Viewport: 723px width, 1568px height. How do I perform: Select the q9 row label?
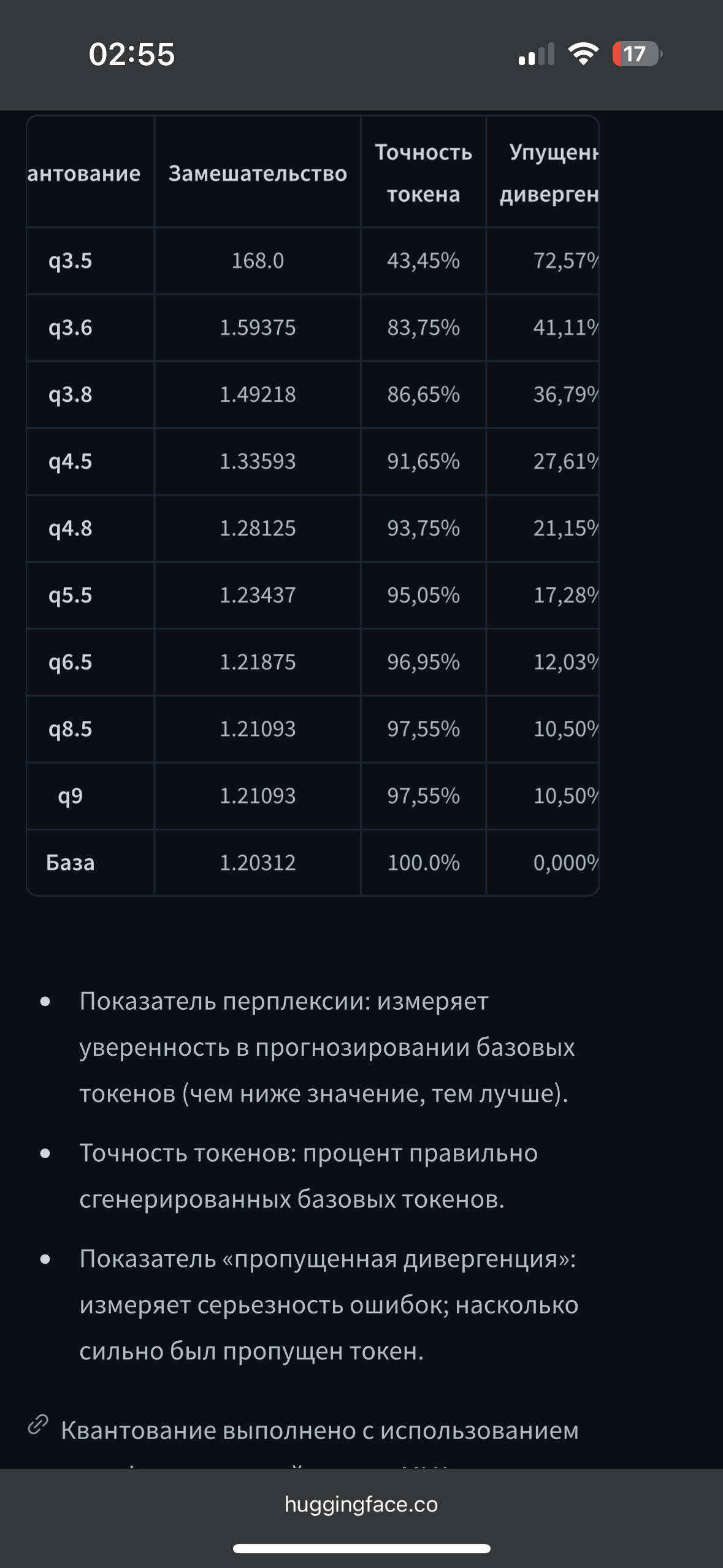point(71,796)
